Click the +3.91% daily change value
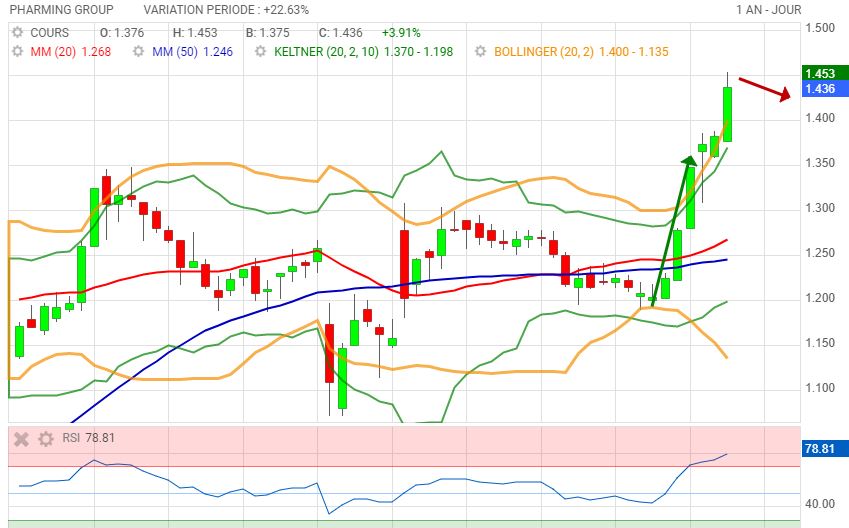The image size is (849, 528). [401, 32]
